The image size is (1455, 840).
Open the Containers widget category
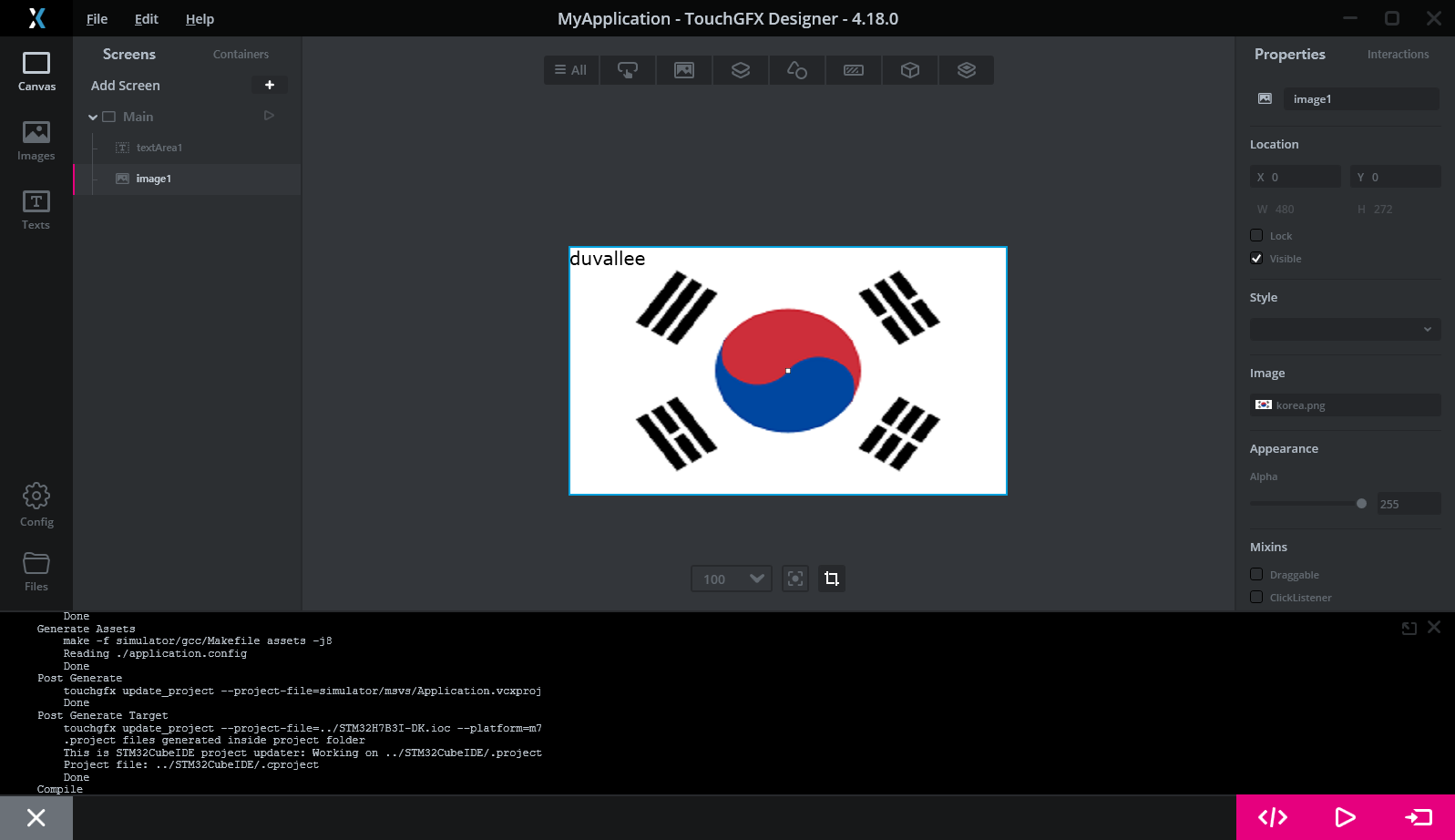coord(741,70)
